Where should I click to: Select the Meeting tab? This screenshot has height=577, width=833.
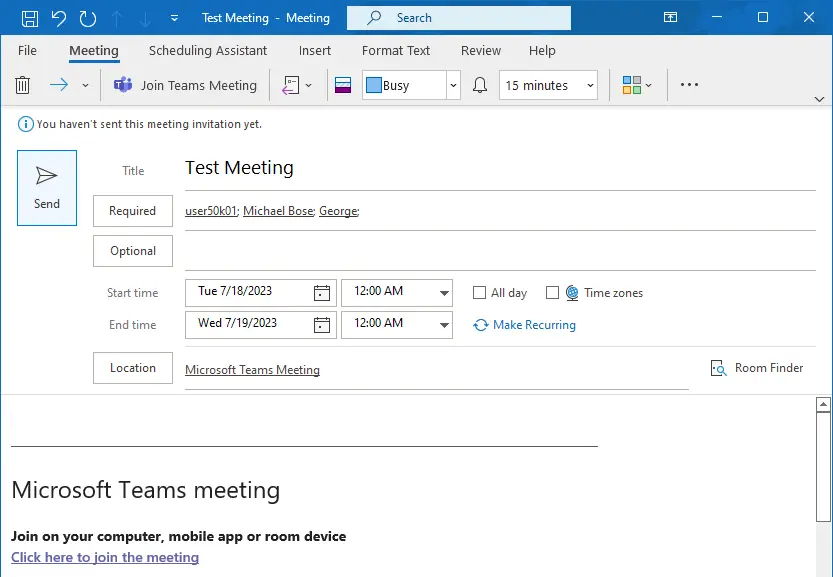click(94, 50)
